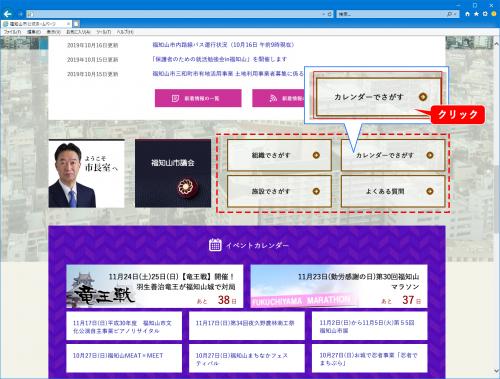Open the 福知山市三和町市有地活用事業 news link
Viewport: 500px width, 379px height.
coord(228,74)
